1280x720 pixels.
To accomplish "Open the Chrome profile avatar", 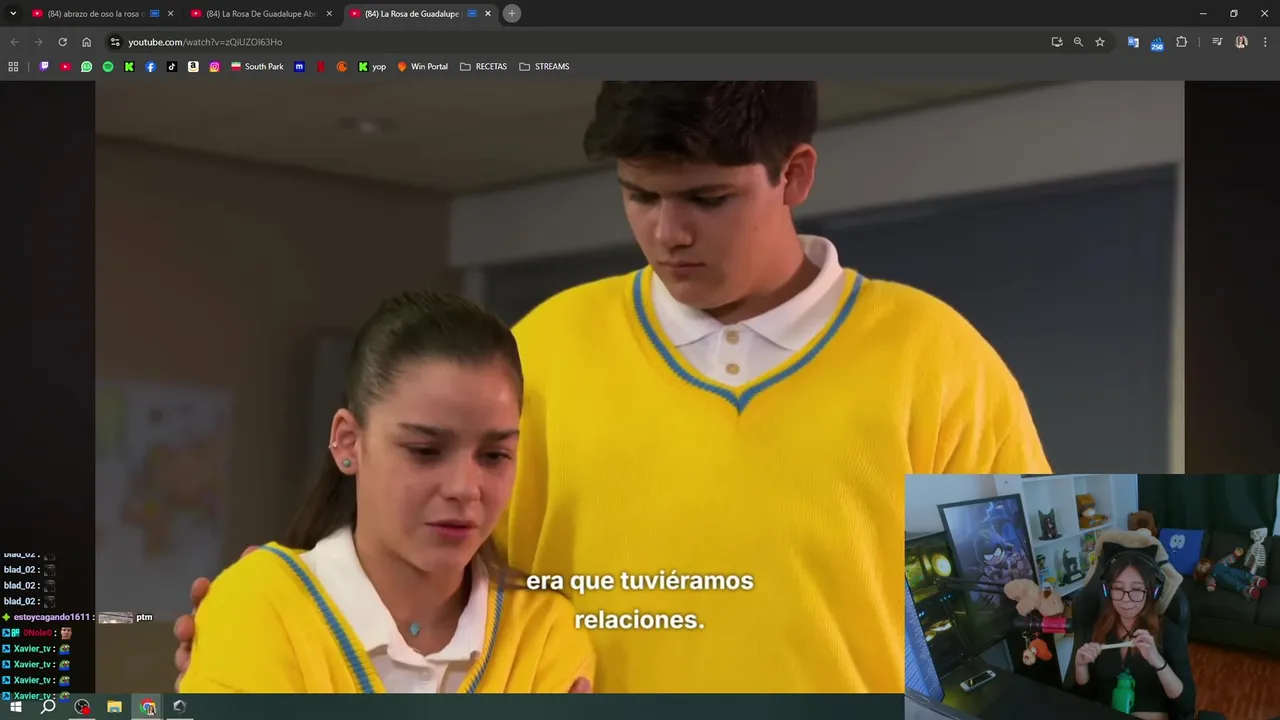I will tap(1241, 42).
